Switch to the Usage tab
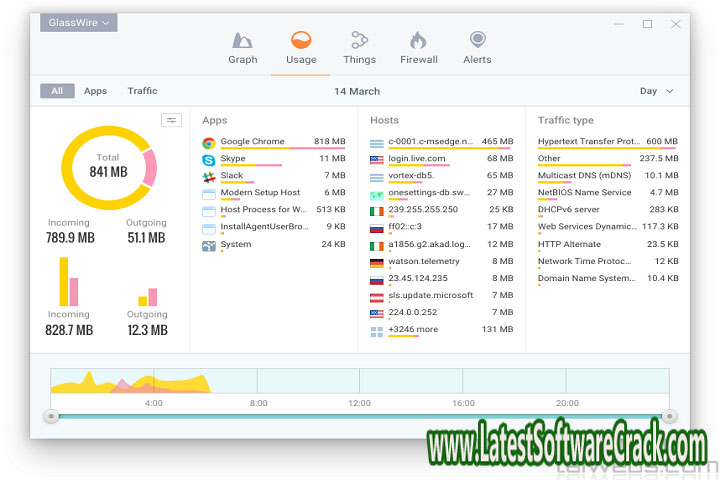This screenshot has height=480, width=720. (x=301, y=47)
